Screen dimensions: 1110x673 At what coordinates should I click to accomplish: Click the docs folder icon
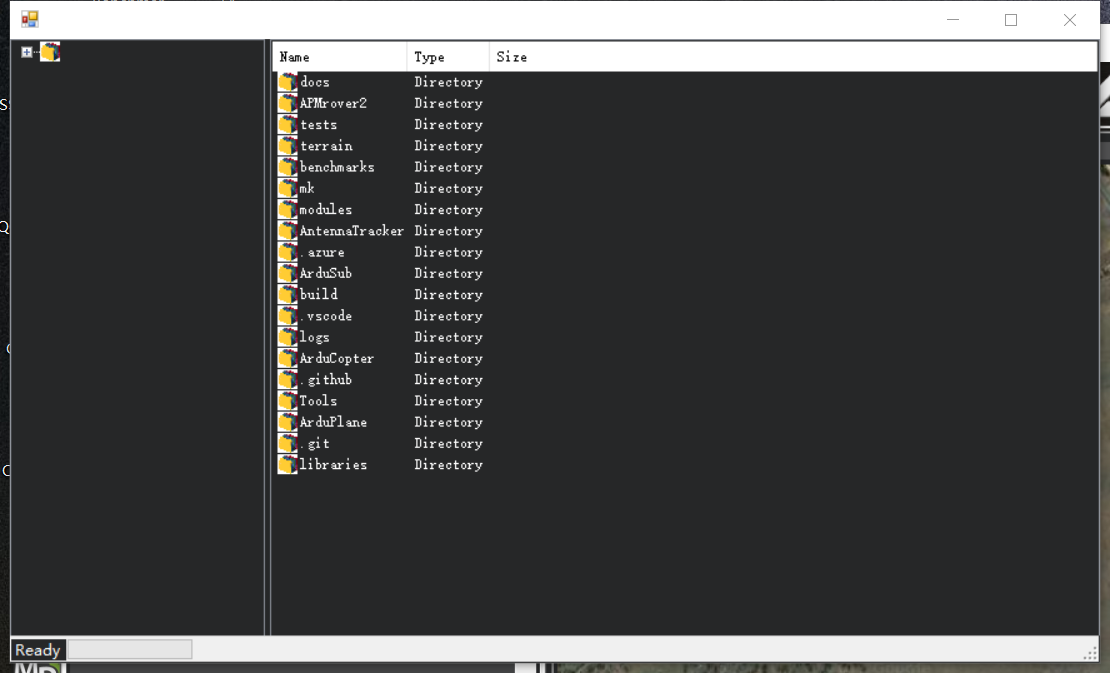[x=287, y=82]
